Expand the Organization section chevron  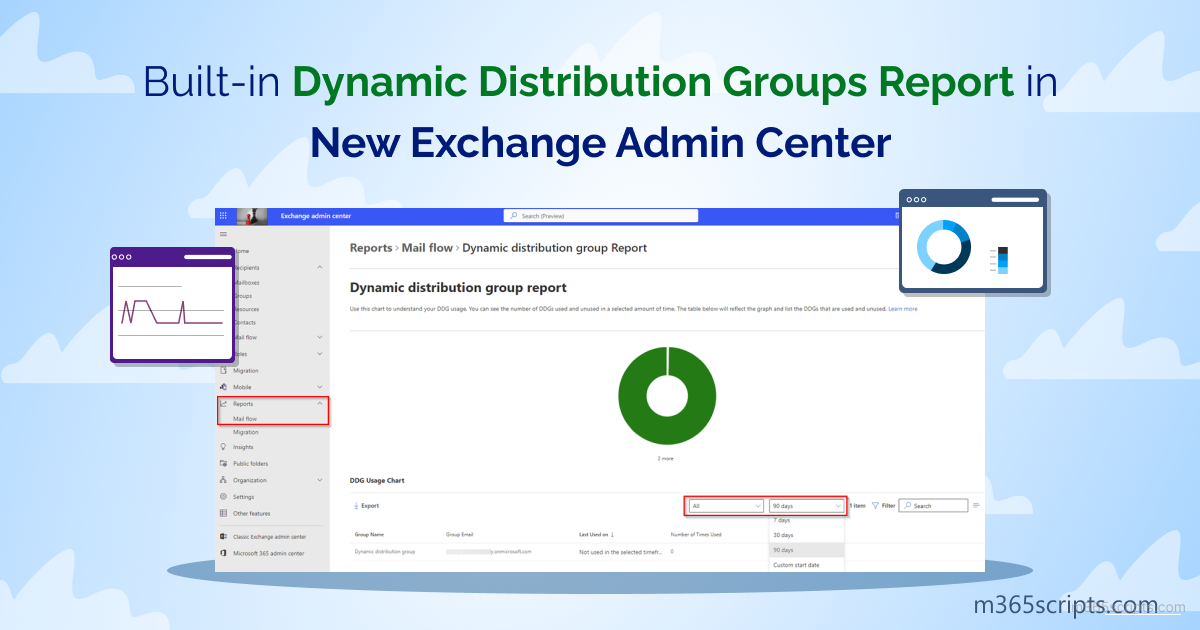(319, 480)
